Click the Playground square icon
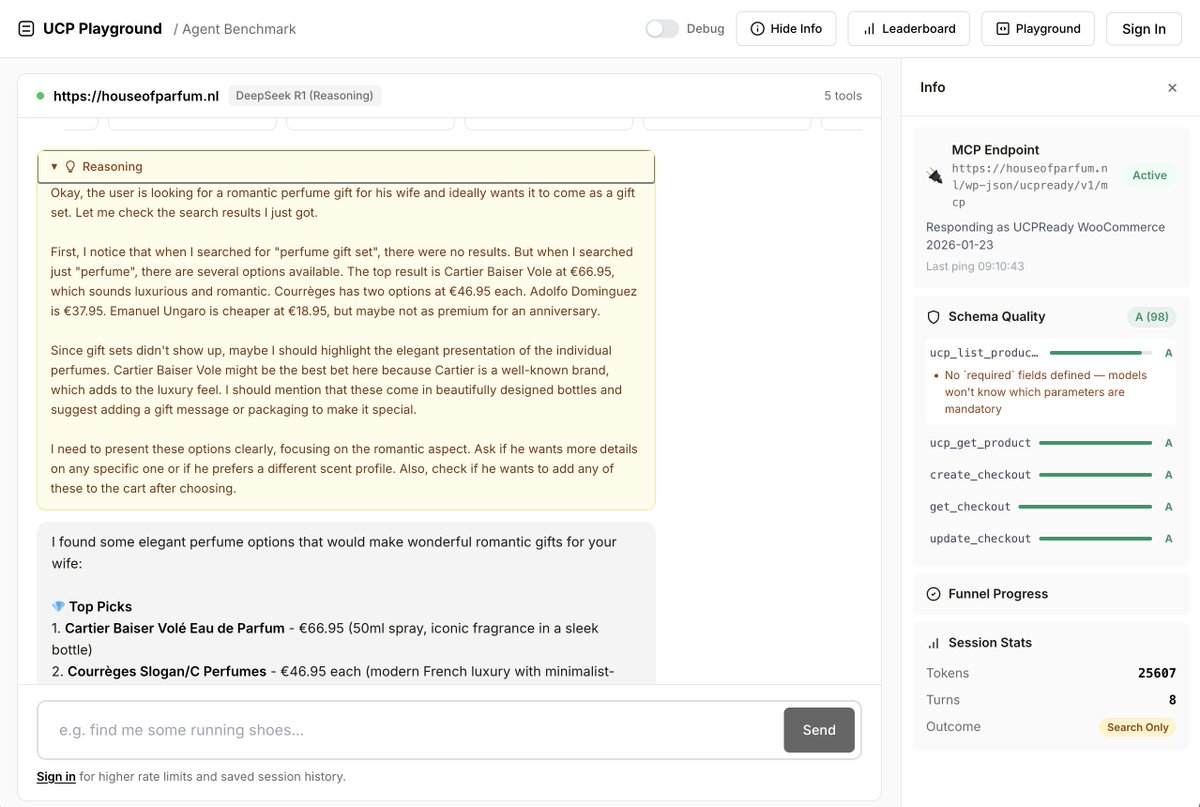Viewport: 1200px width, 807px height. (x=1003, y=29)
